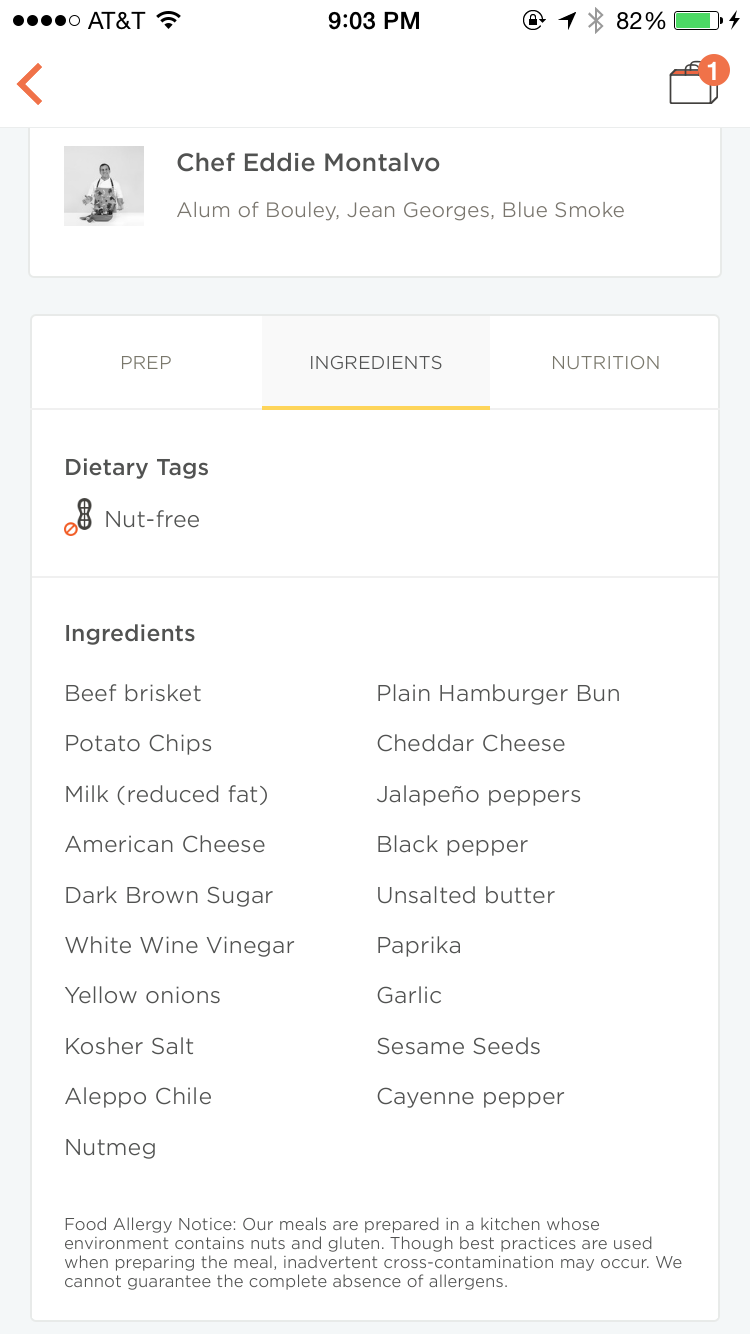
Task: Select the Plain Hamburger Bun ingredient
Action: click(x=498, y=694)
